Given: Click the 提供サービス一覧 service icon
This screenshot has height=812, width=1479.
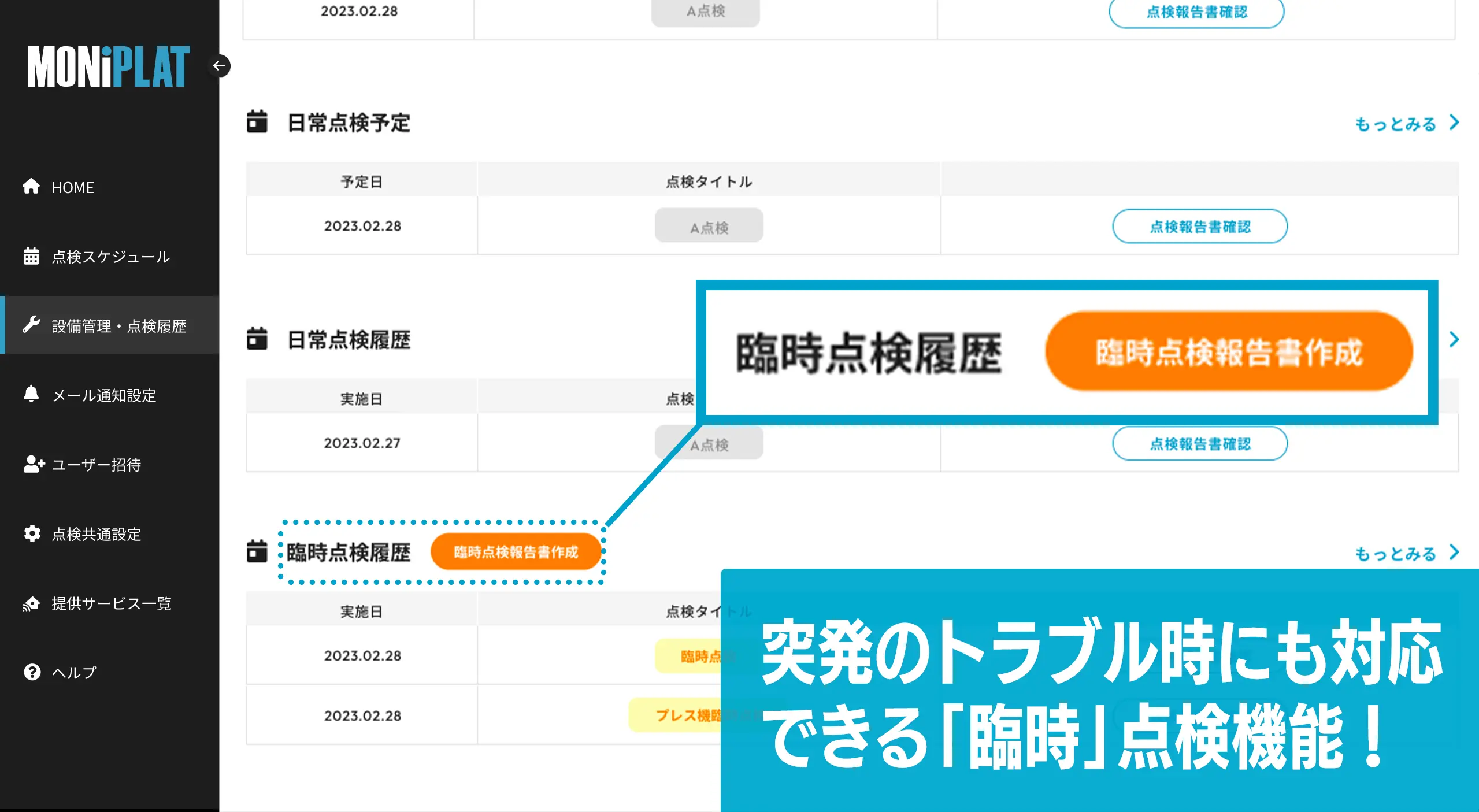Looking at the screenshot, I should (x=31, y=603).
